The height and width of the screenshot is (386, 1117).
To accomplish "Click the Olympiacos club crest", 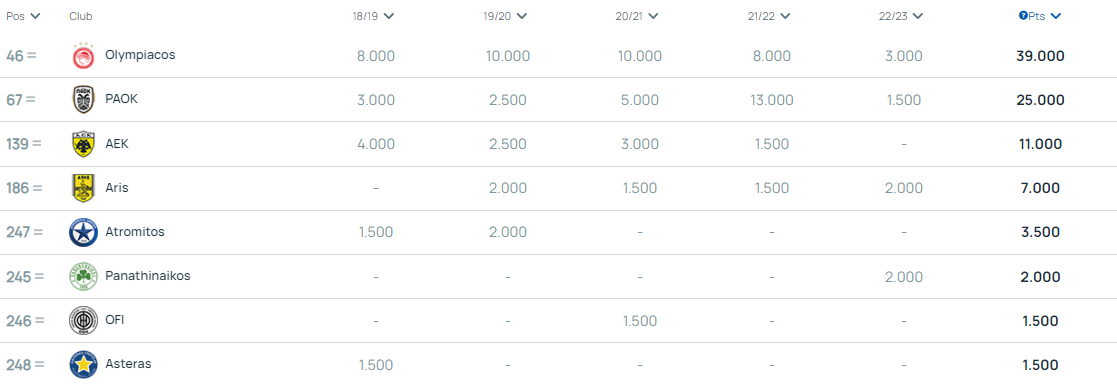I will point(83,56).
